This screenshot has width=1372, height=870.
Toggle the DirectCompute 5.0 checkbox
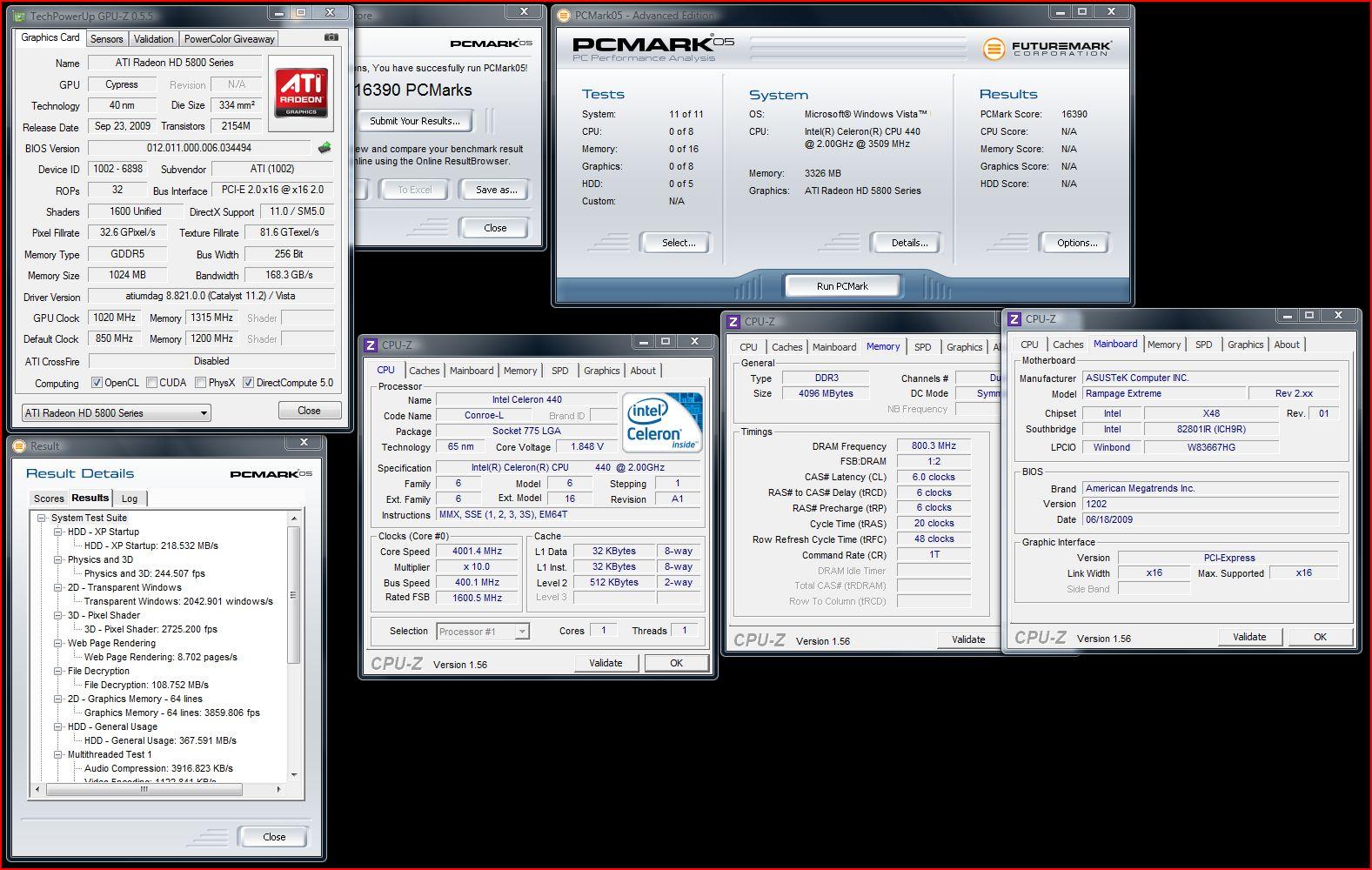248,382
